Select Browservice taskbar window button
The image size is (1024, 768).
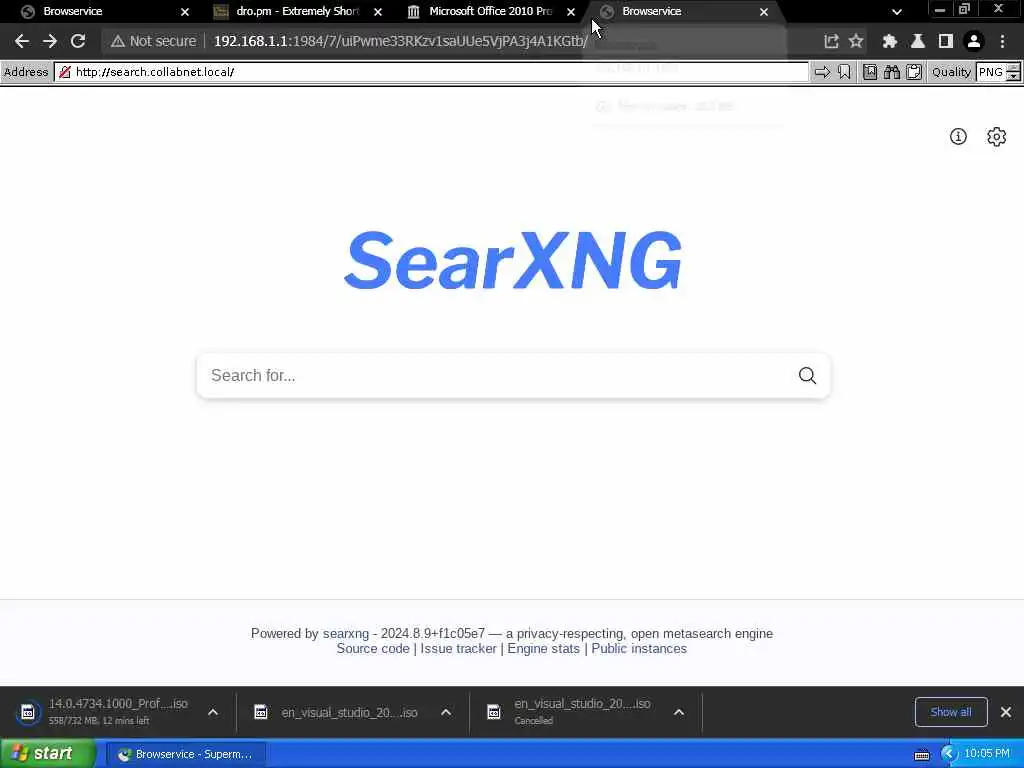coord(185,754)
